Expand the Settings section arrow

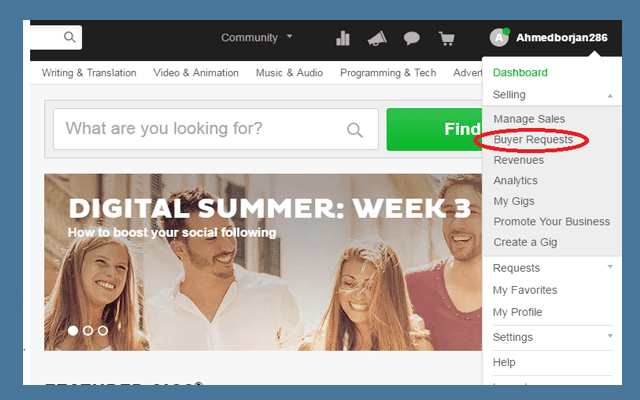click(x=610, y=336)
